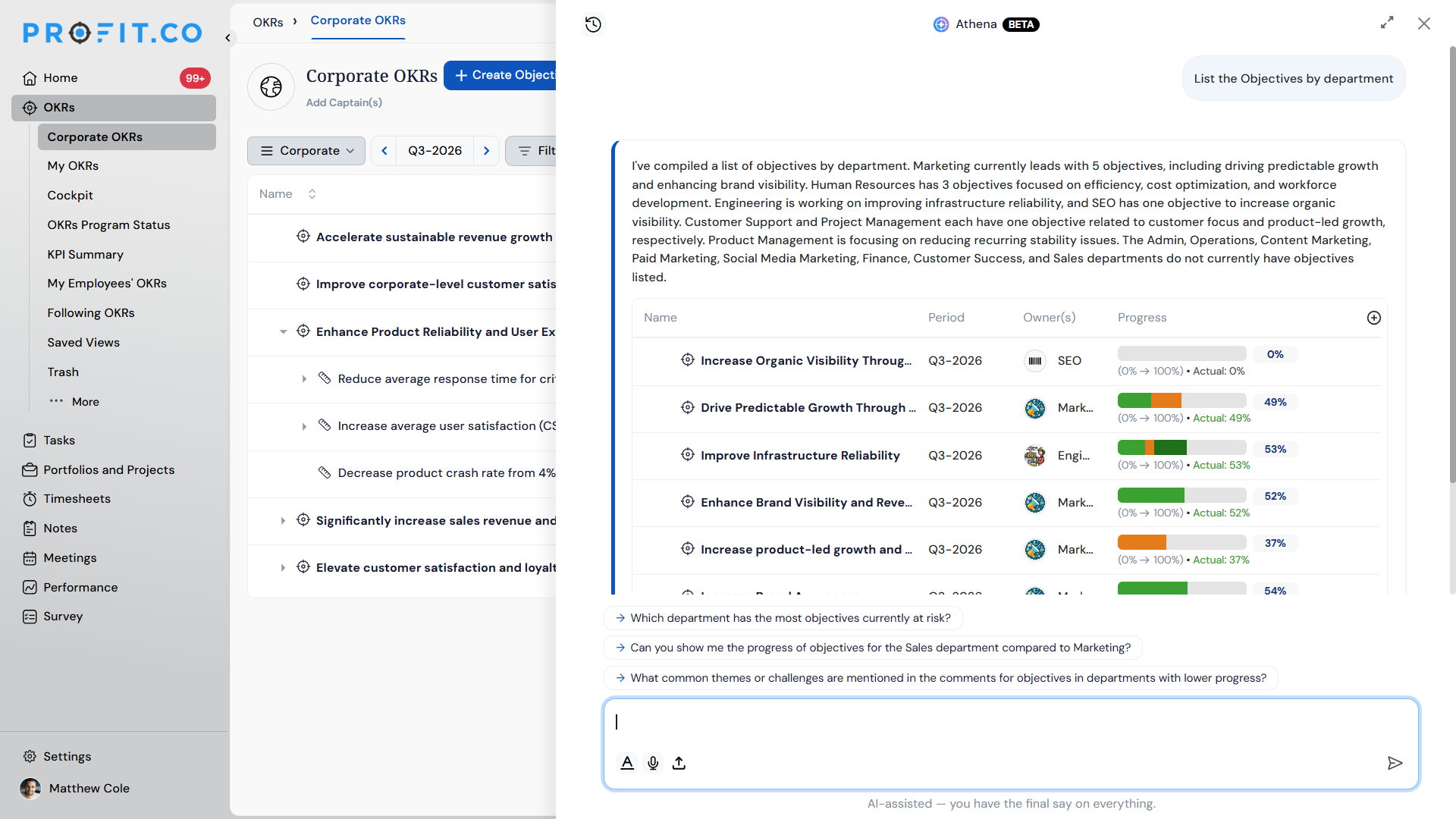Click the upload file icon in chat input
The width and height of the screenshot is (1456, 819).
(679, 763)
